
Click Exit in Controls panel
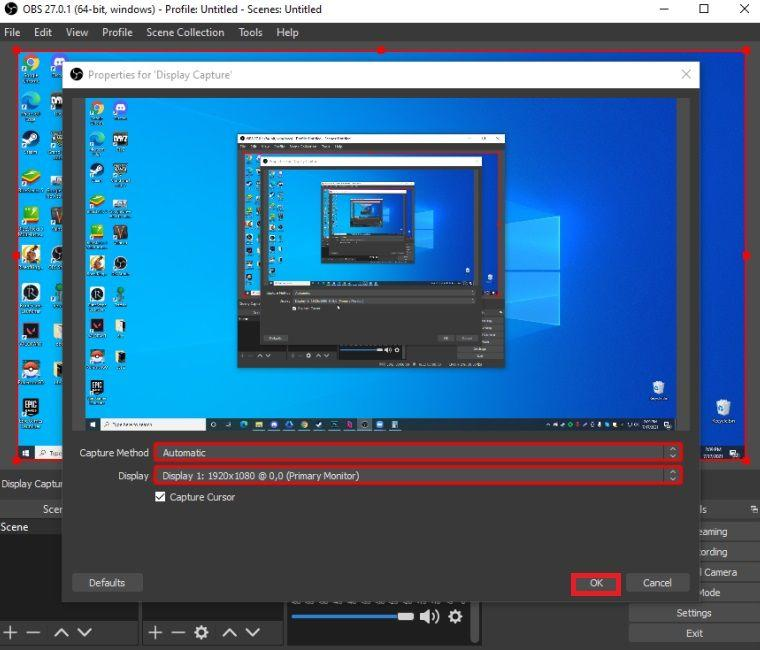click(694, 634)
